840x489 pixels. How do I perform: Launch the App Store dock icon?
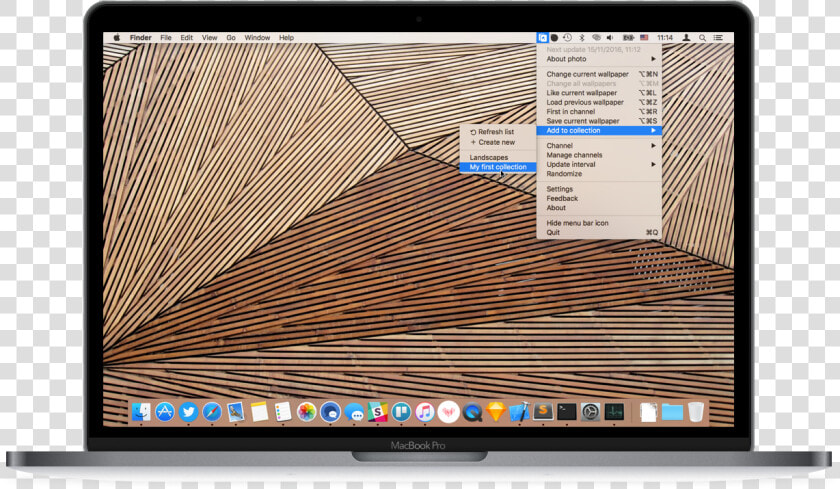point(165,412)
